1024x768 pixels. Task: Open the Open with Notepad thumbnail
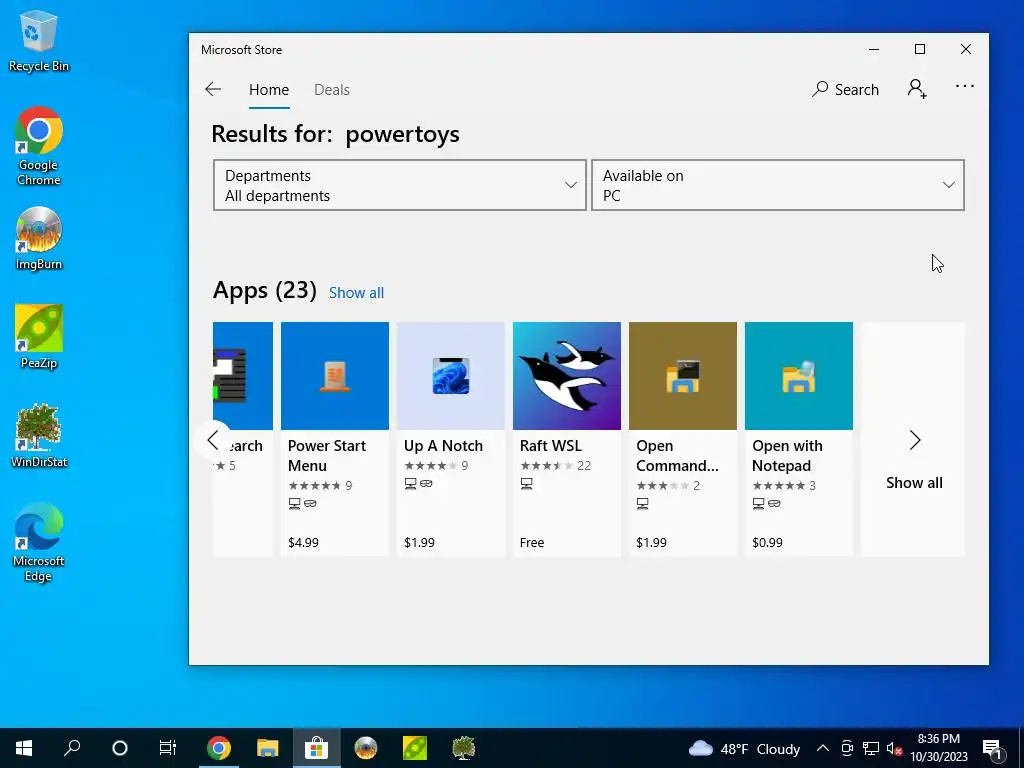pyautogui.click(x=799, y=376)
